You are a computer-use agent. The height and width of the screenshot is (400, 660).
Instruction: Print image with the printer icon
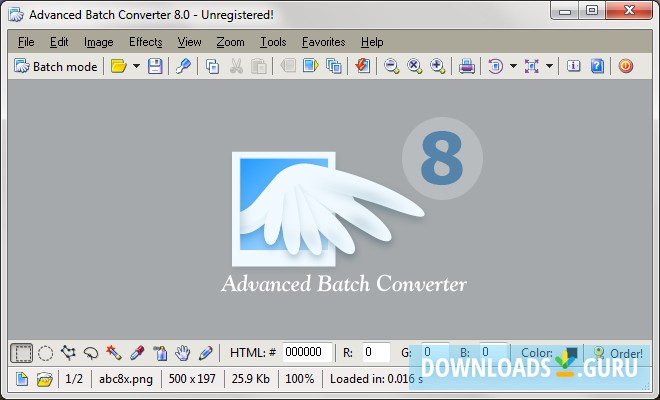point(466,66)
